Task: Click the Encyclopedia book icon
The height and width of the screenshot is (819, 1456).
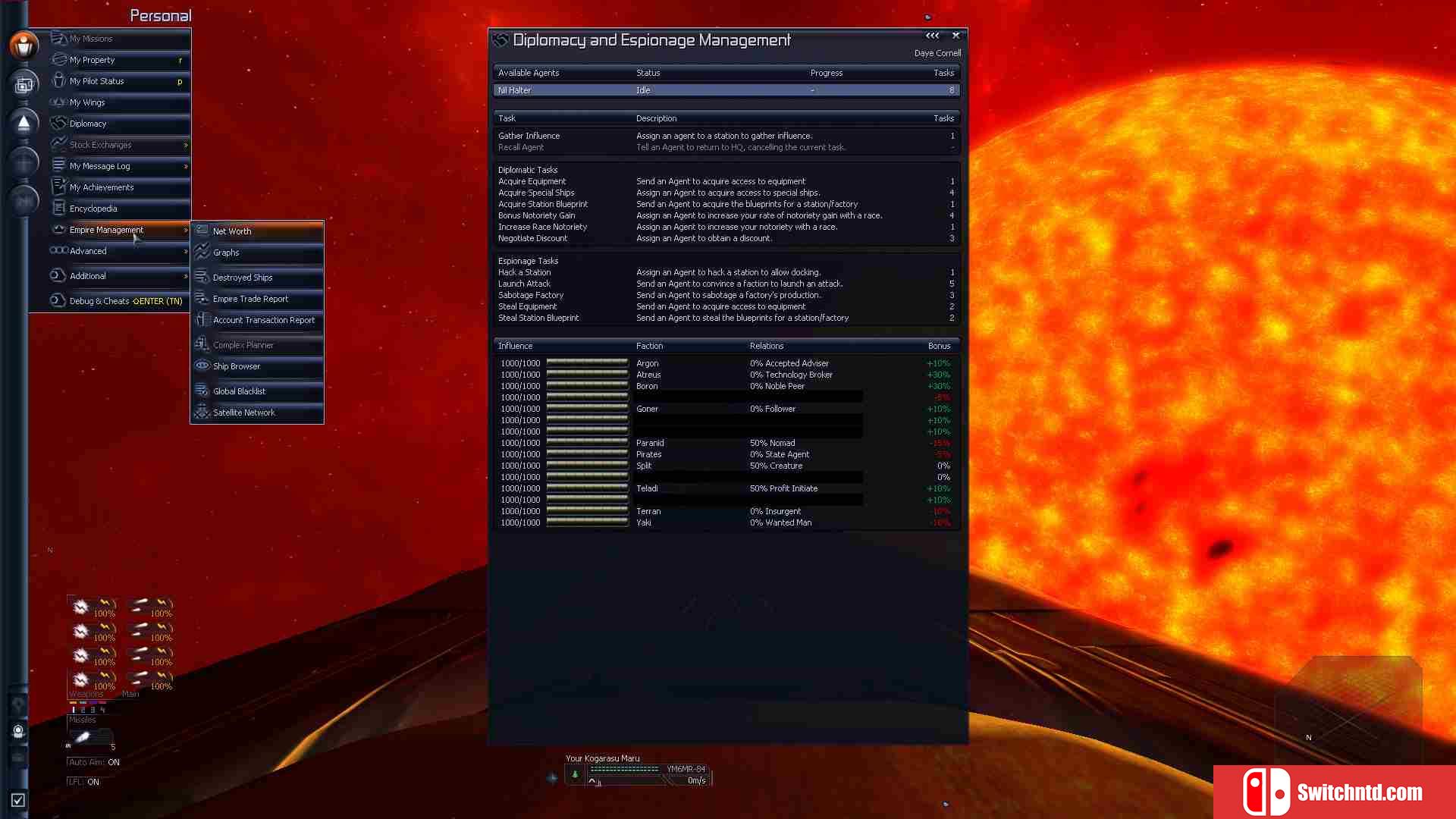Action: (59, 208)
